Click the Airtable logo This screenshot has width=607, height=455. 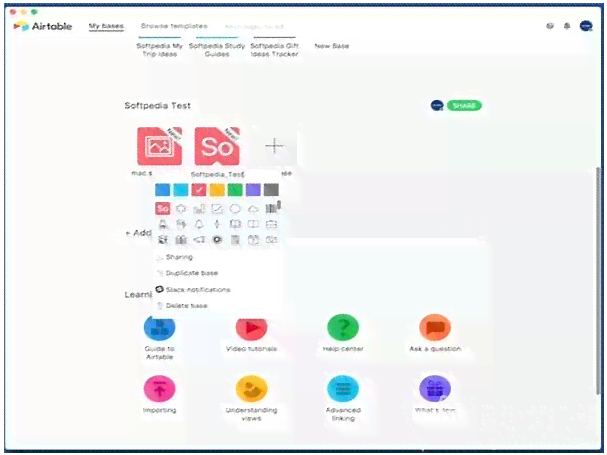click(x=43, y=26)
